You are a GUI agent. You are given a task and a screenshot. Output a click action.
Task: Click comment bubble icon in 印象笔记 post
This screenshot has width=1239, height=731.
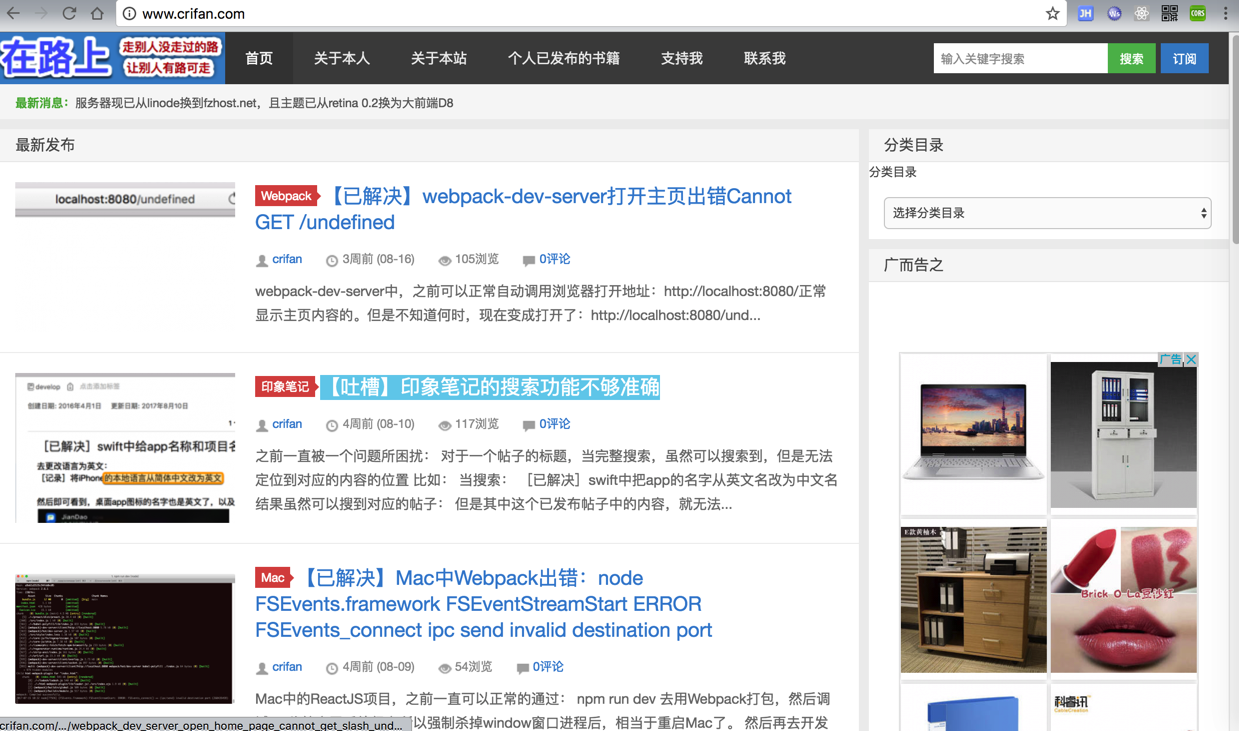pyautogui.click(x=529, y=425)
